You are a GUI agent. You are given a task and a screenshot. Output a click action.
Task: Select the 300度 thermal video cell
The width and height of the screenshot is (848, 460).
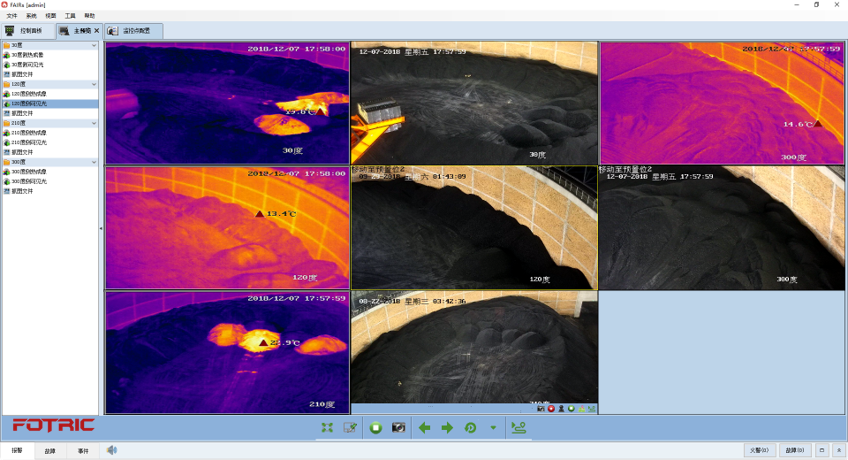(x=721, y=103)
